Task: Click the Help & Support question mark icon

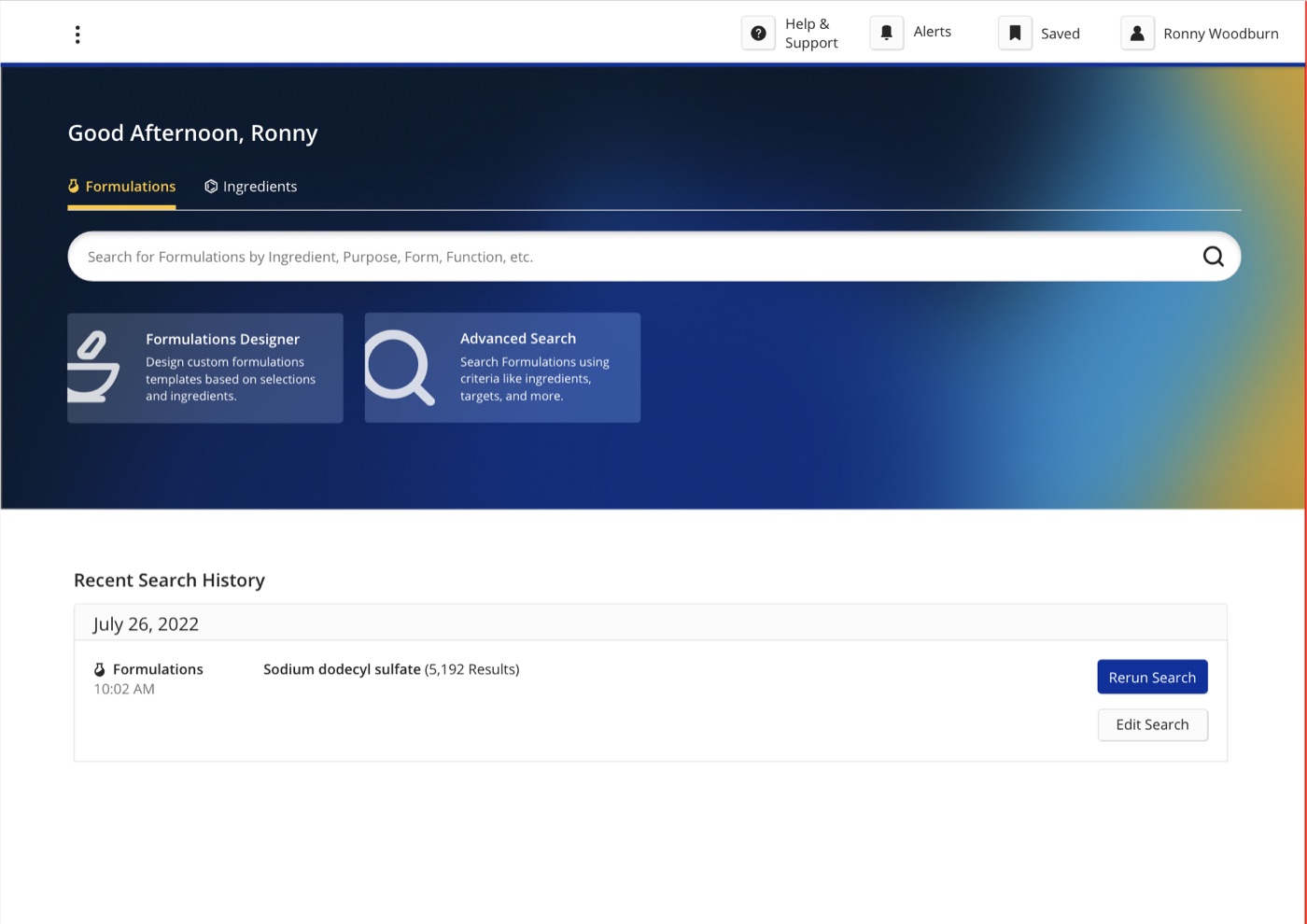Action: point(758,33)
